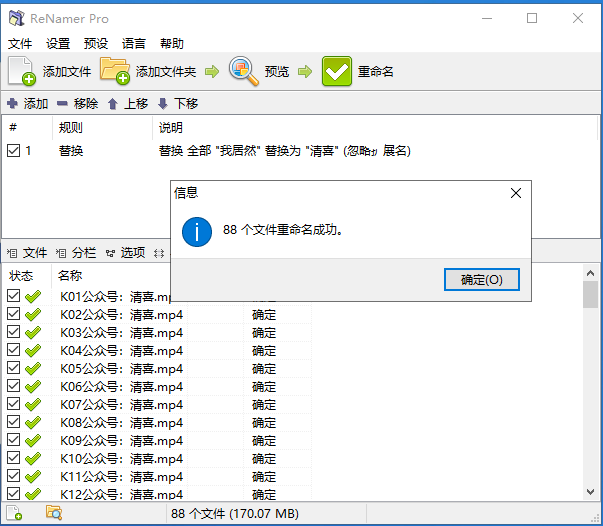
Task: Click the new file icon in the status bar
Action: click(x=14, y=513)
